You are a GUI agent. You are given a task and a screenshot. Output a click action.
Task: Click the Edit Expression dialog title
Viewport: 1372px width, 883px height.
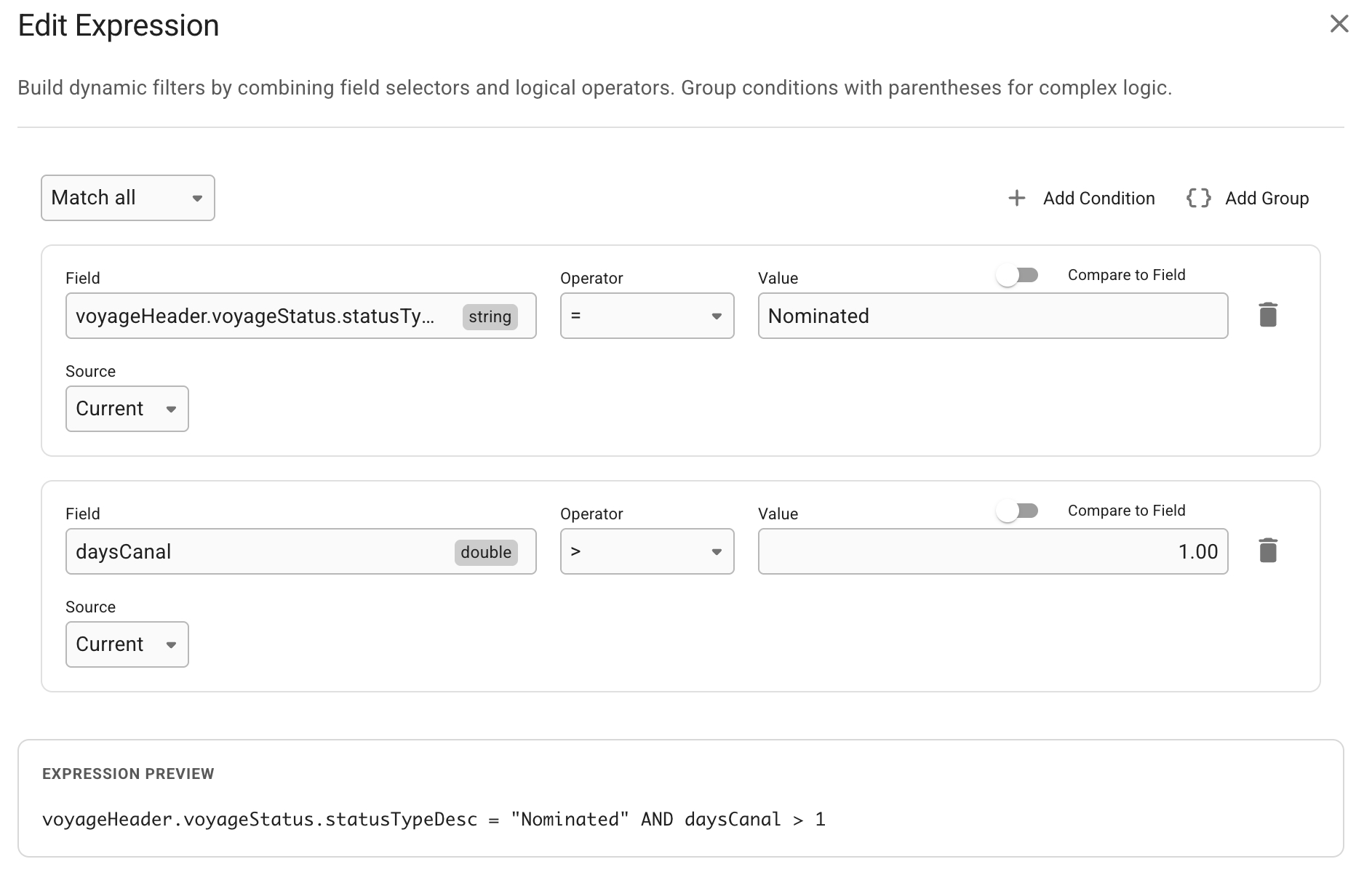coord(119,25)
